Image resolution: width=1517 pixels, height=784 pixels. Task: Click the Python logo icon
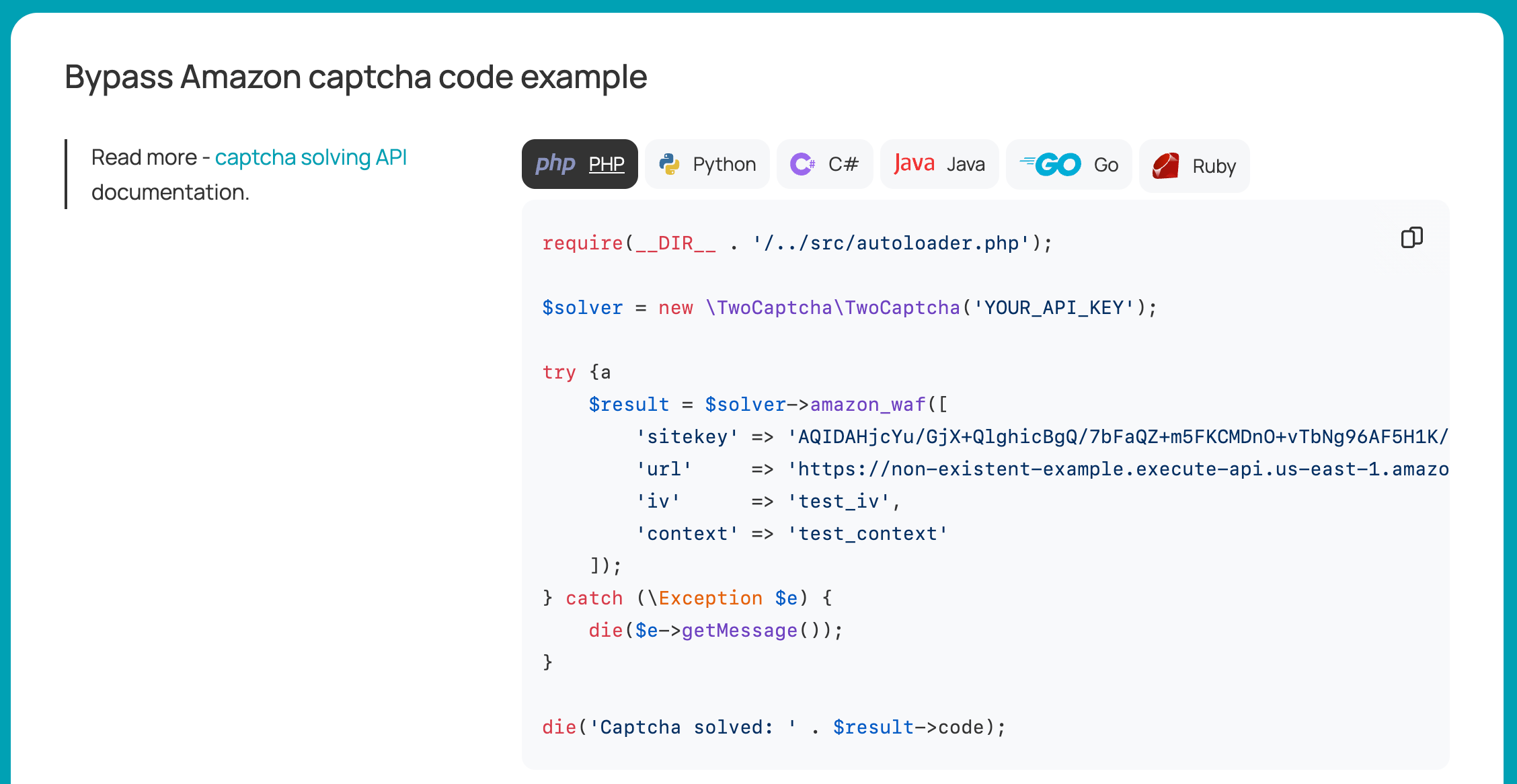[669, 163]
